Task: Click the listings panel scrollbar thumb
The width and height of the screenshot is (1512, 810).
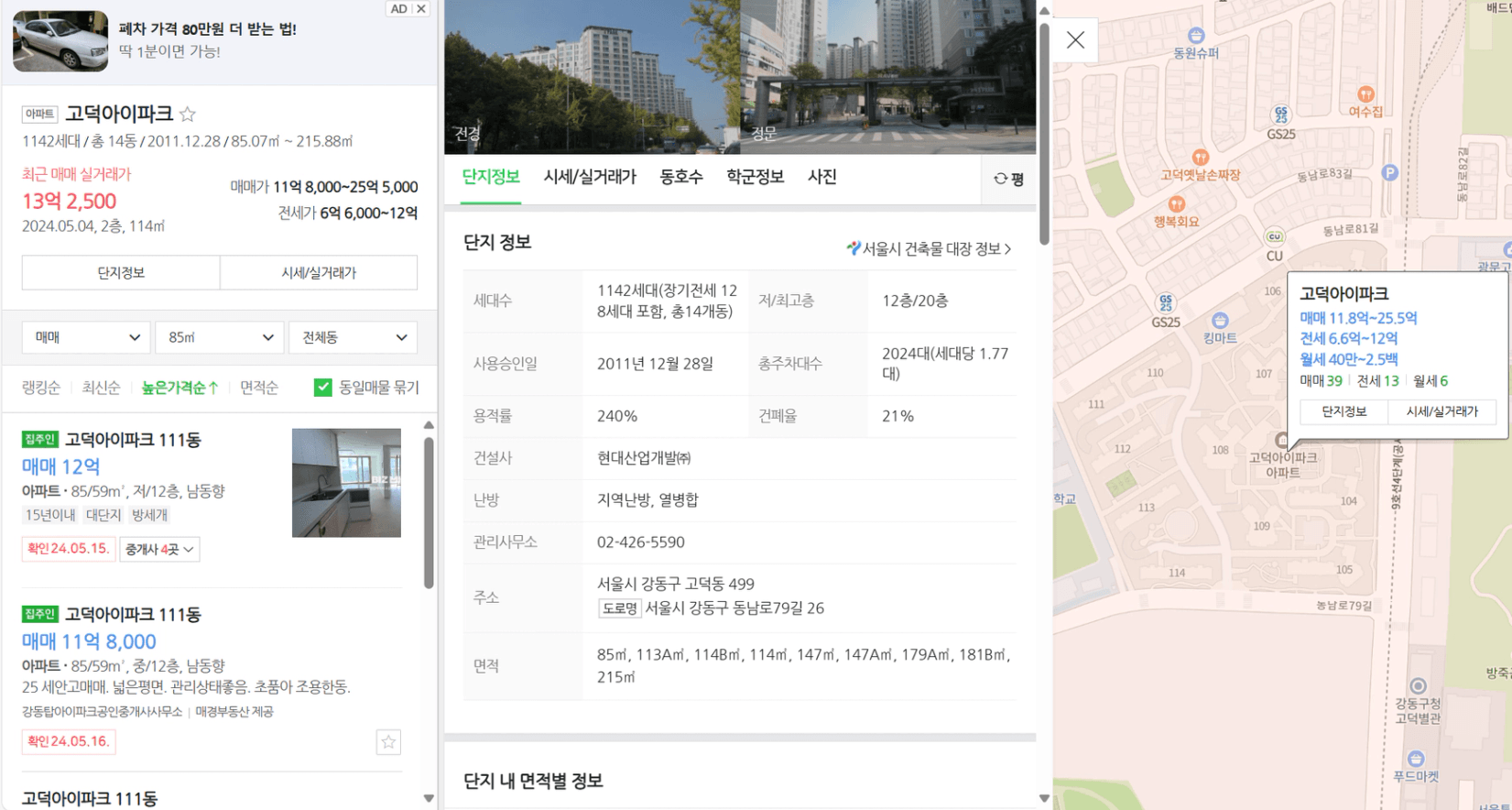Action: click(x=429, y=513)
